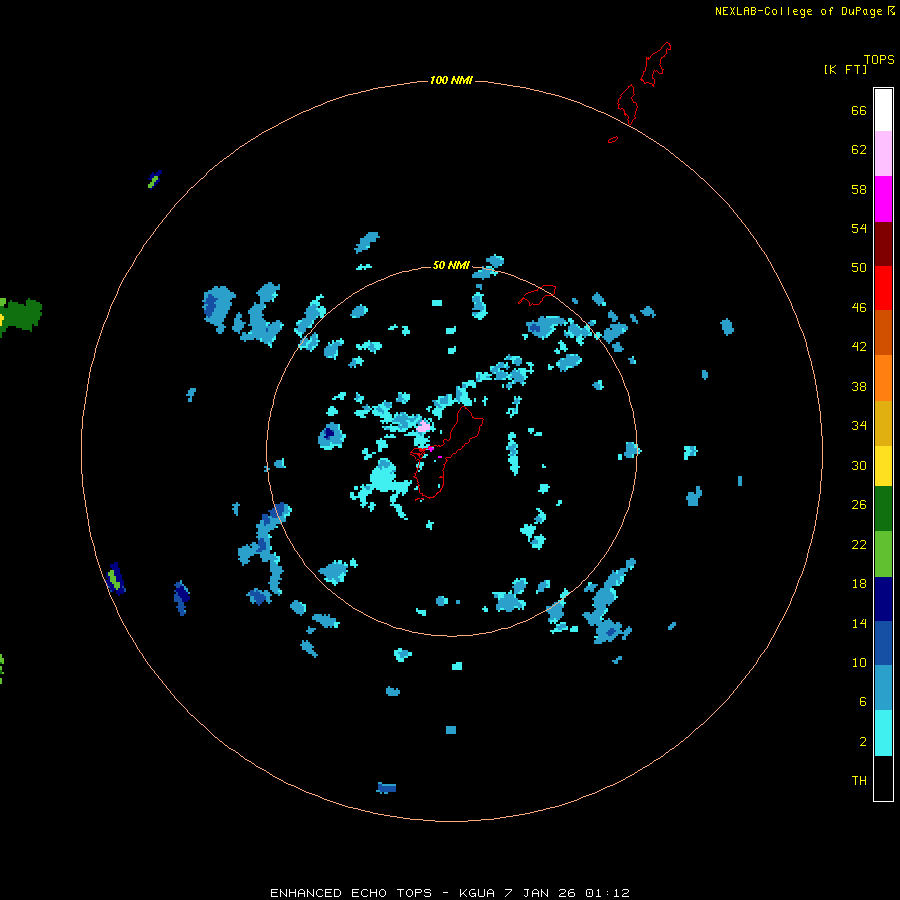Screen dimensions: 900x900
Task: Click the red Guam island outline
Action: tap(446, 453)
